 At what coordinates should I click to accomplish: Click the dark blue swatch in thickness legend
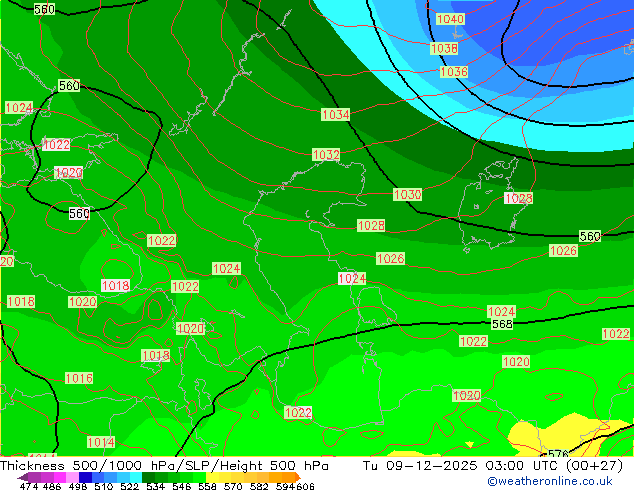pyautogui.click(x=85, y=477)
